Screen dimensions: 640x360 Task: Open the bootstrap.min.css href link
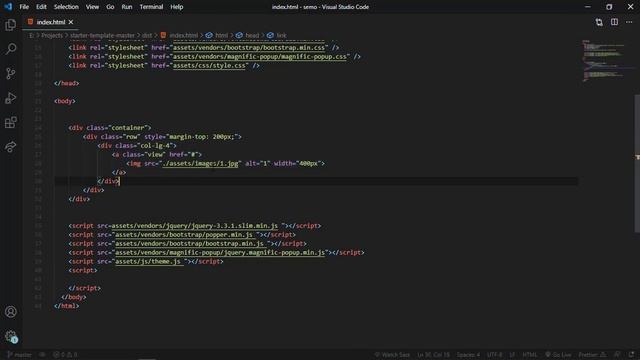coord(249,47)
